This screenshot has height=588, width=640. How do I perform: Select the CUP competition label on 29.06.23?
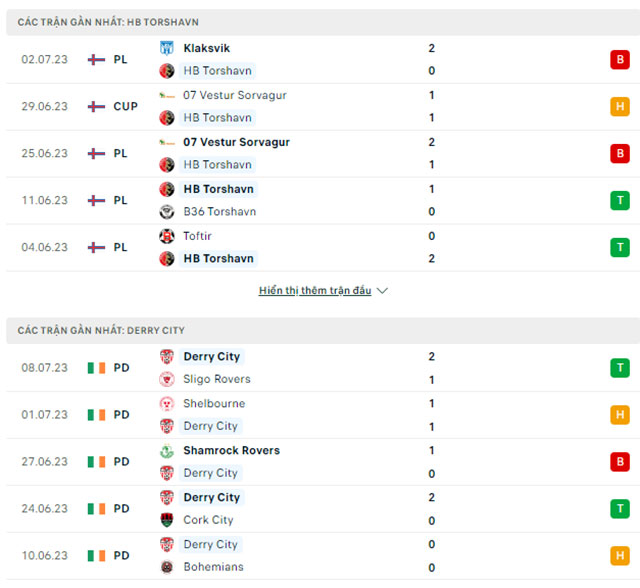tap(125, 106)
